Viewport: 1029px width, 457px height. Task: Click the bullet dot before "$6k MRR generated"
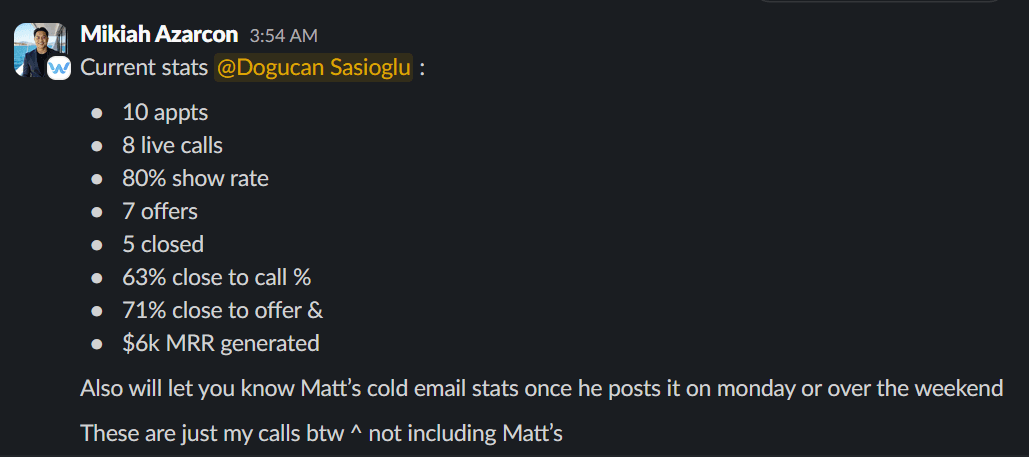(x=97, y=344)
